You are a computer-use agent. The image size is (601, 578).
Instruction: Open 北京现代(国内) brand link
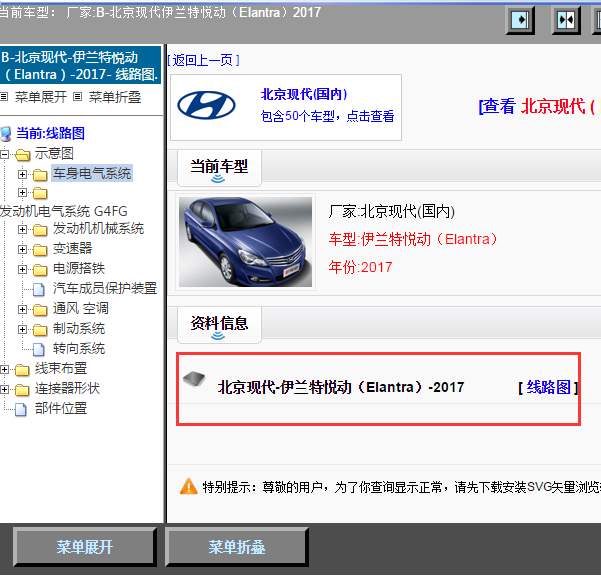pyautogui.click(x=304, y=94)
